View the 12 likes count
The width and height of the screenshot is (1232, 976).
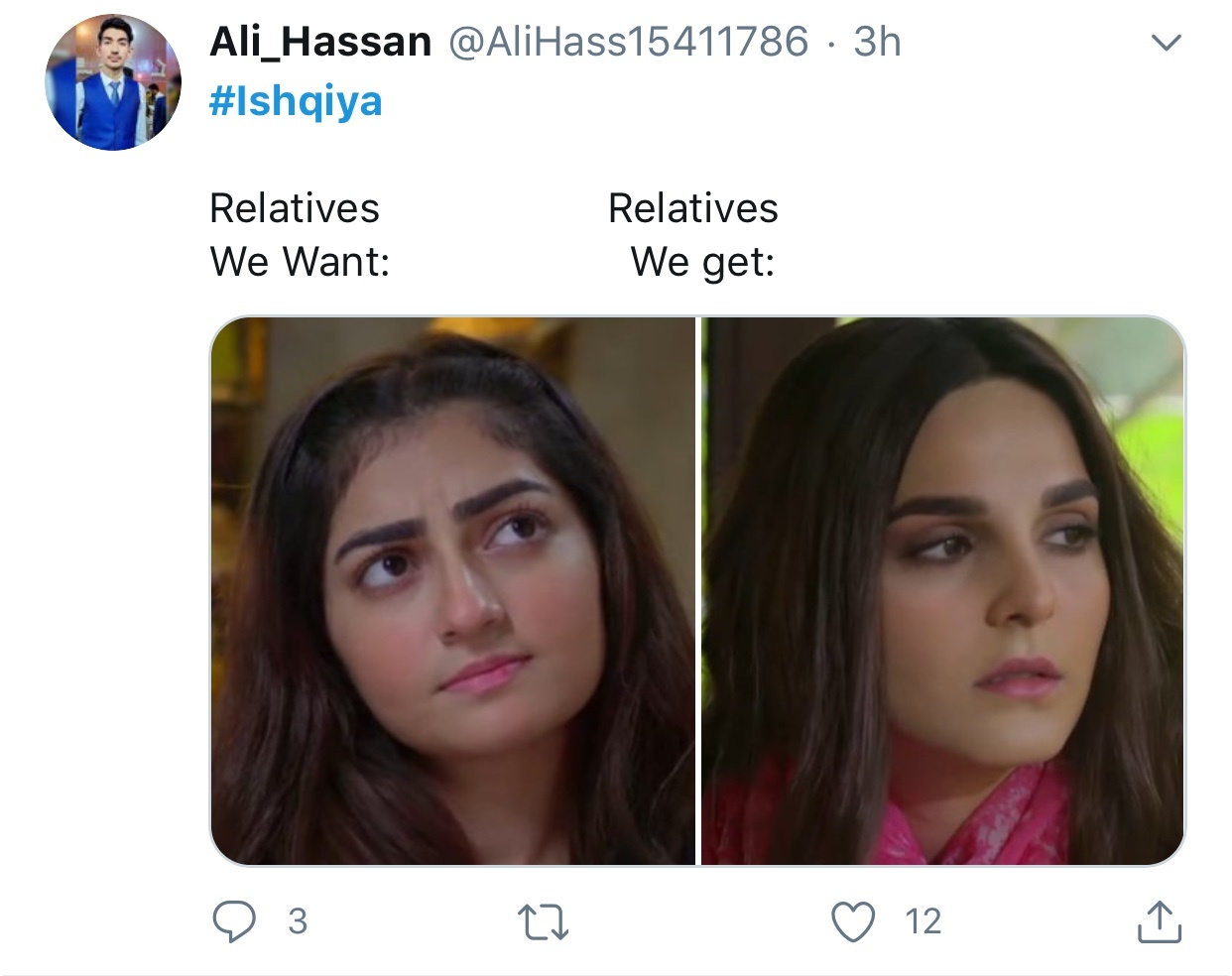pos(923,922)
